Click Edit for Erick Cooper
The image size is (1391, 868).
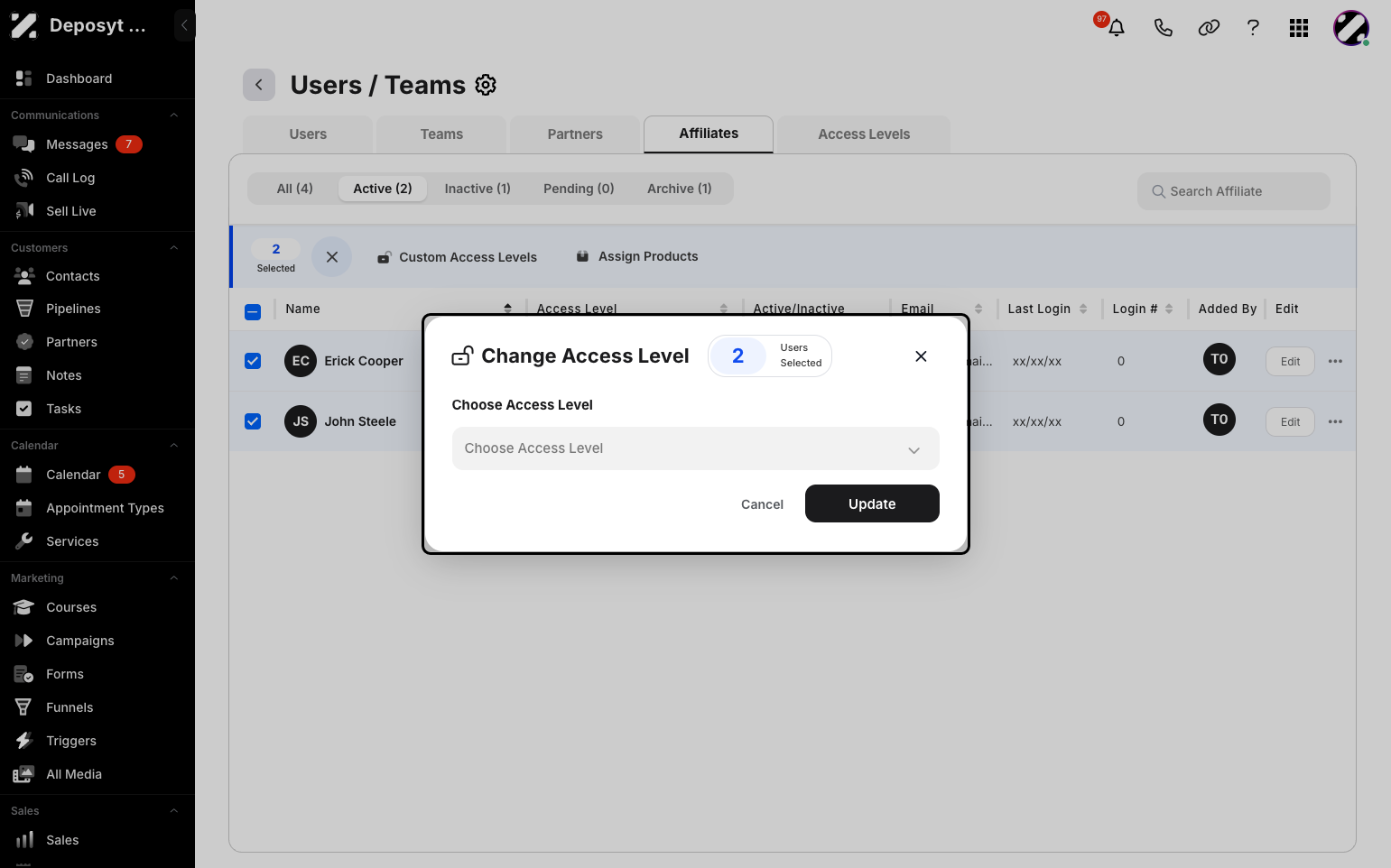click(x=1290, y=361)
